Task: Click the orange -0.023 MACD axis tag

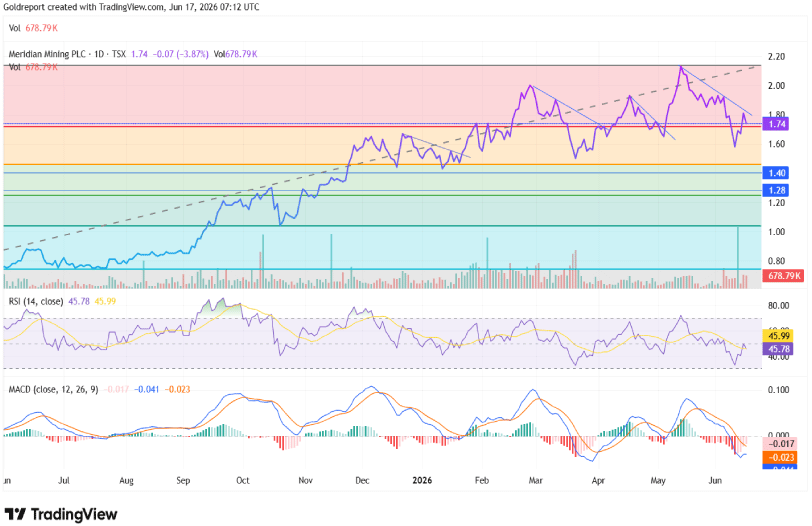Action: [780, 458]
